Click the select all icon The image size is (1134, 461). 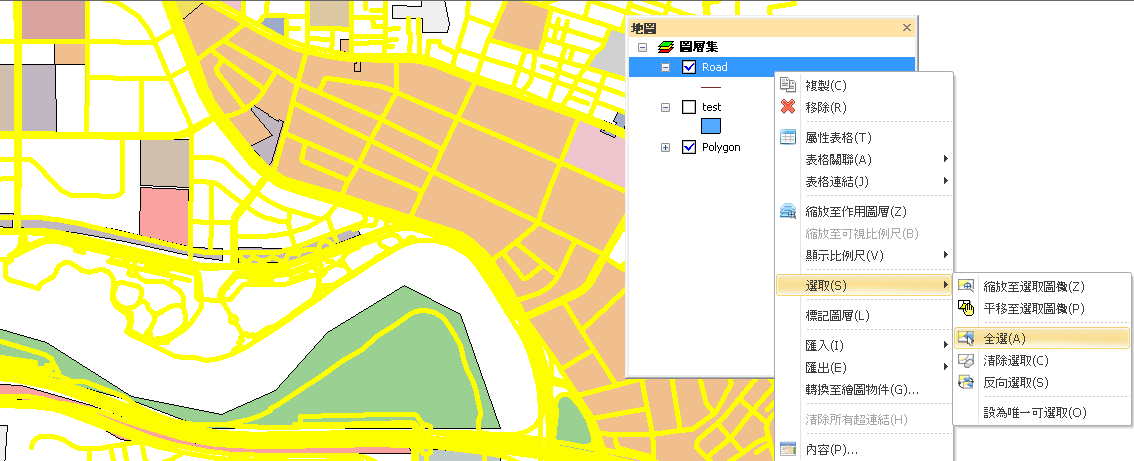(965, 338)
